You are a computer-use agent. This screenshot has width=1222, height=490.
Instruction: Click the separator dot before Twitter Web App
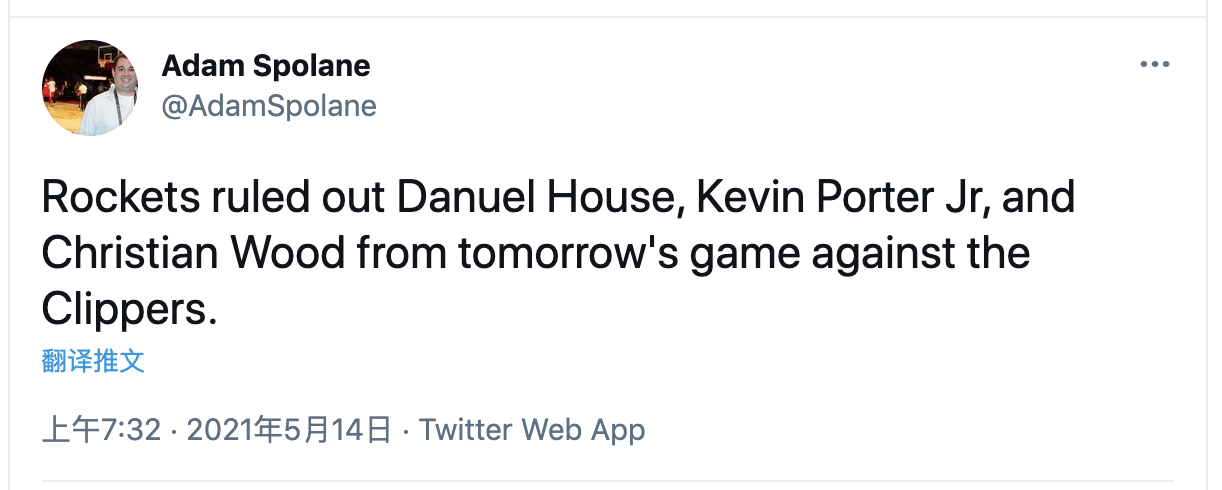point(405,431)
